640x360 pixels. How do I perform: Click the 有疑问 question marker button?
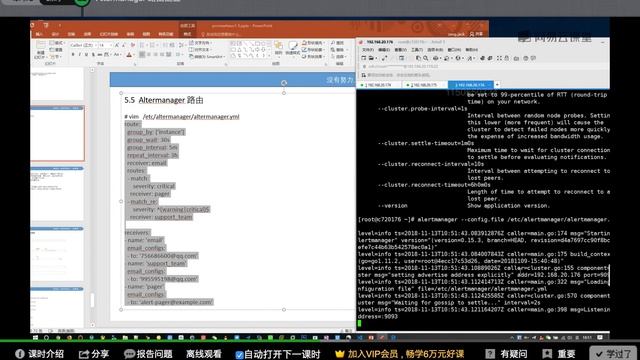507,354
